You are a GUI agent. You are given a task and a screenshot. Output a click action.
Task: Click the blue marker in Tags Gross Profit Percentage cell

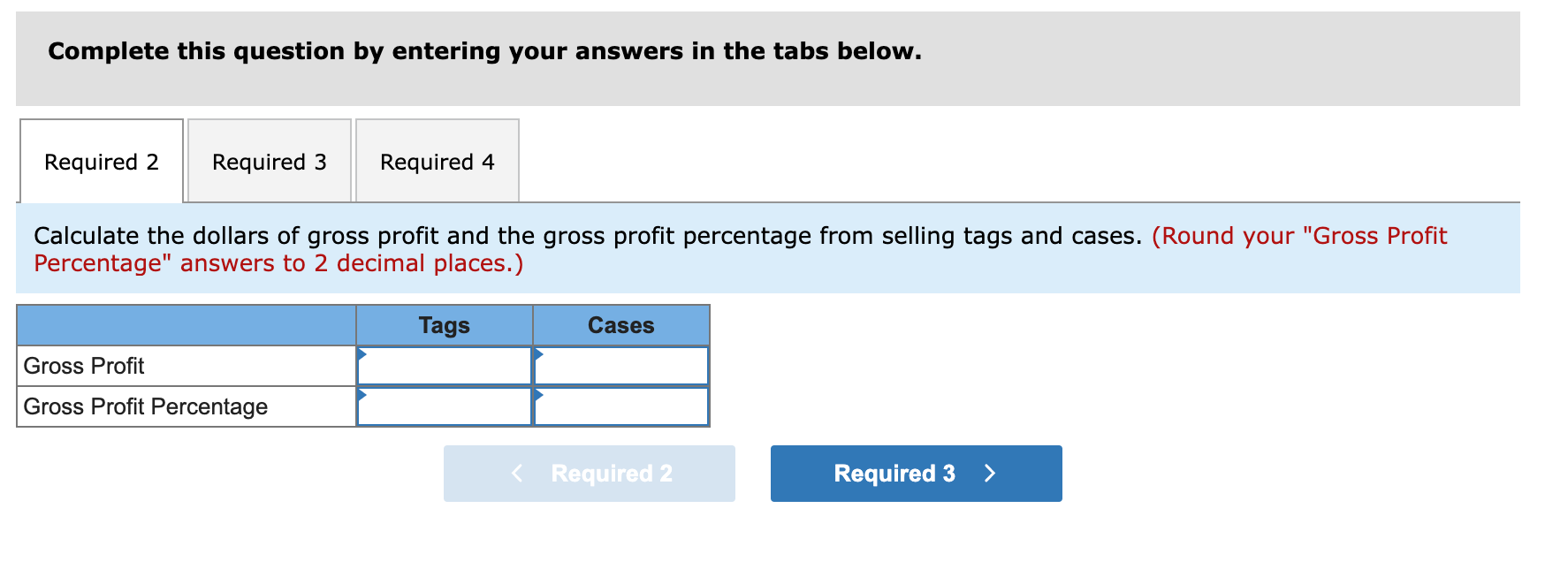[x=362, y=396]
